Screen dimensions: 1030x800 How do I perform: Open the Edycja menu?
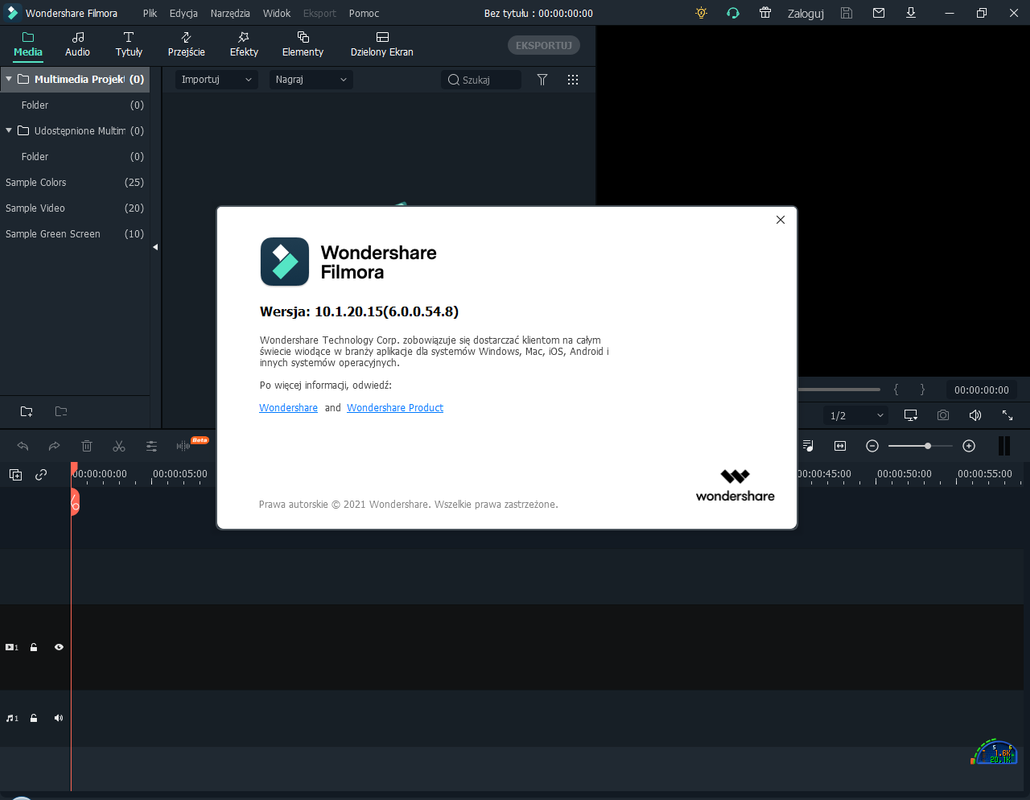(x=183, y=13)
